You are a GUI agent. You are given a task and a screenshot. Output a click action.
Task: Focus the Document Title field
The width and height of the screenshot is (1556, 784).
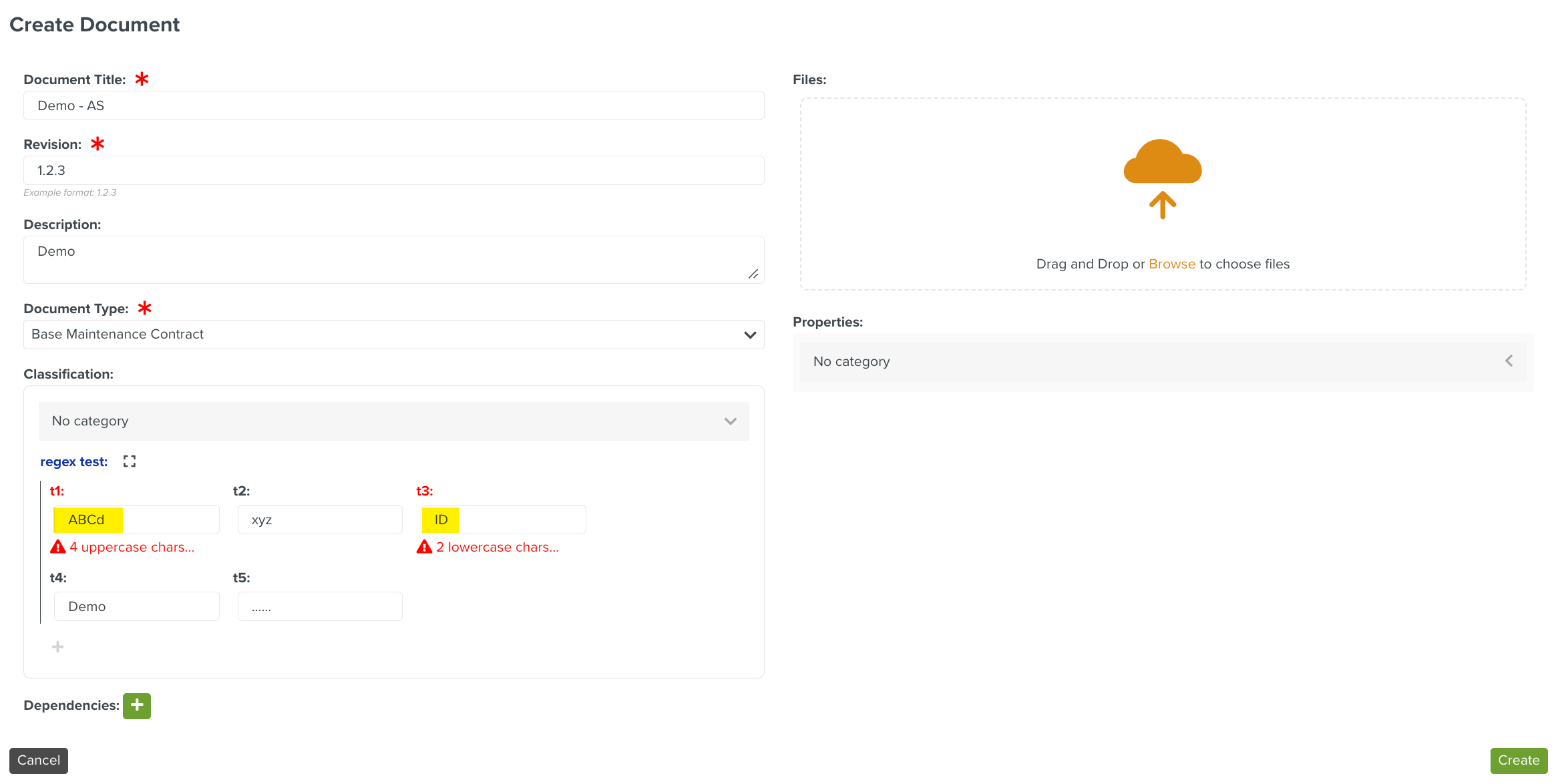click(x=394, y=106)
